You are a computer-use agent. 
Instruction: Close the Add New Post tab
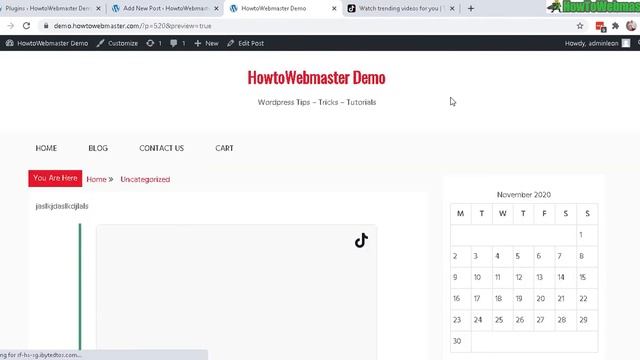(216, 8)
